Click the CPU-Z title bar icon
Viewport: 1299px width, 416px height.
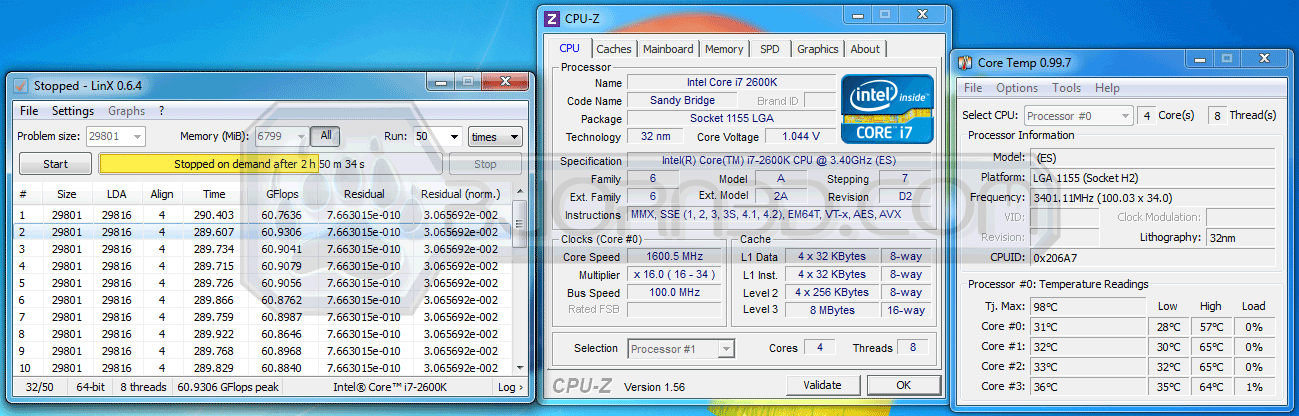pos(552,17)
